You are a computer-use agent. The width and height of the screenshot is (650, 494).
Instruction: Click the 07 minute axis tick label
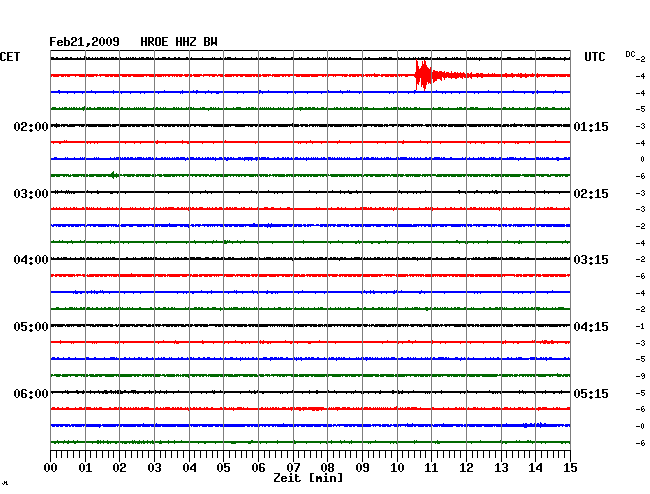pyautogui.click(x=293, y=468)
